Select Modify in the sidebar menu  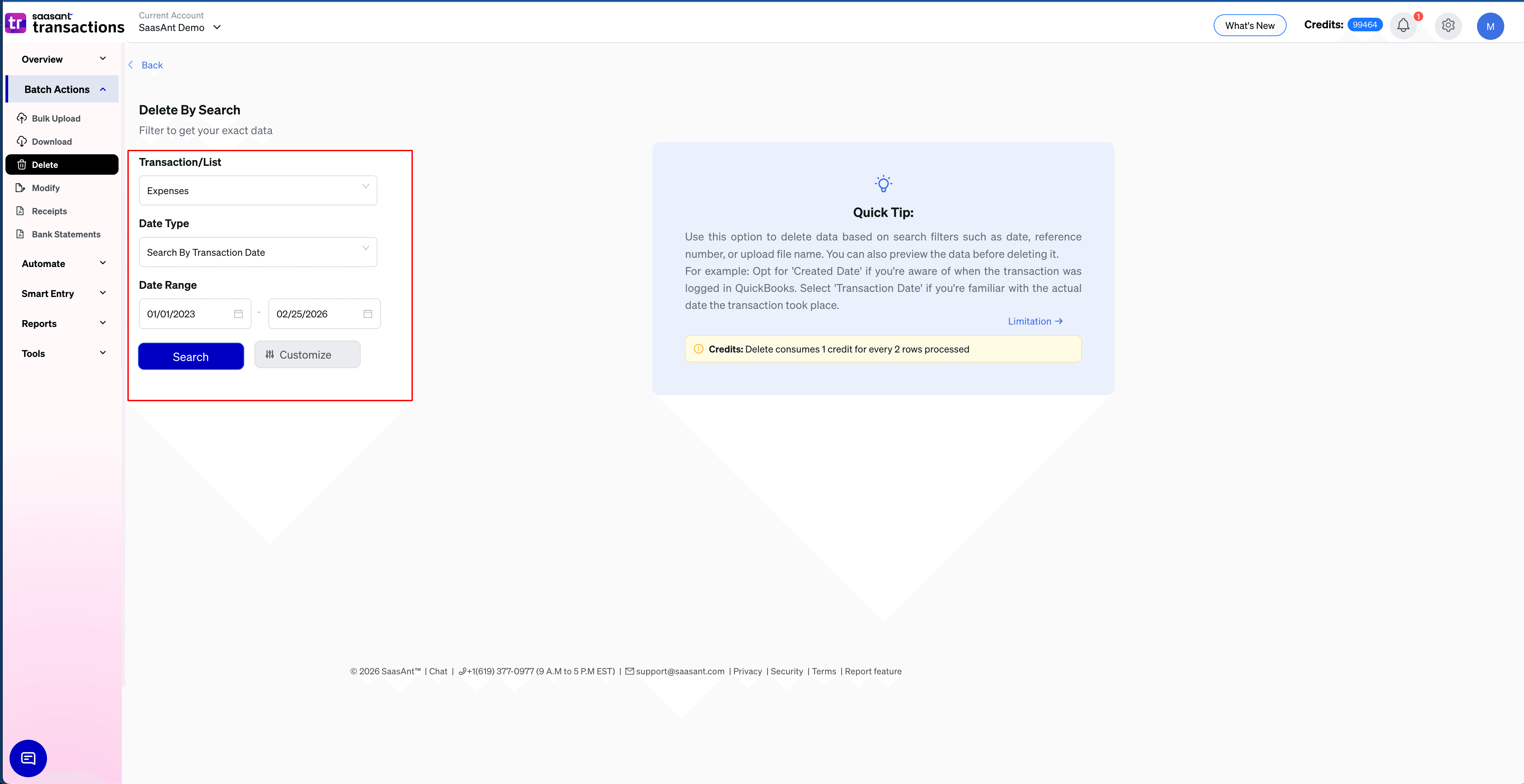[46, 188]
